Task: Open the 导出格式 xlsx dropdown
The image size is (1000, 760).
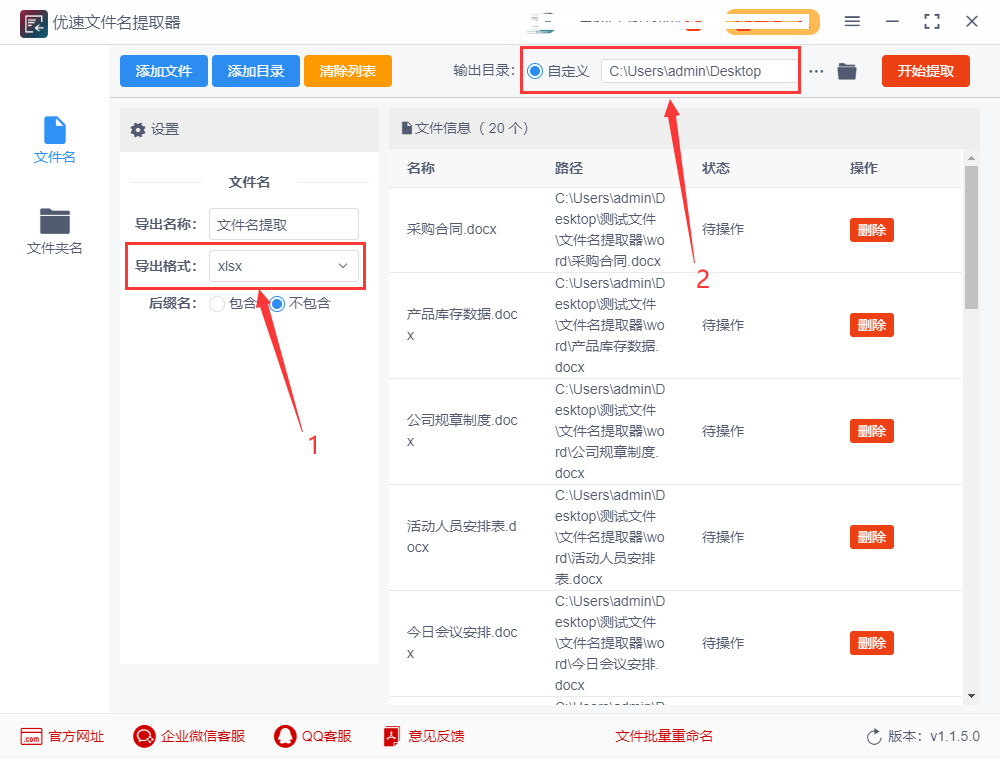Action: (x=284, y=266)
